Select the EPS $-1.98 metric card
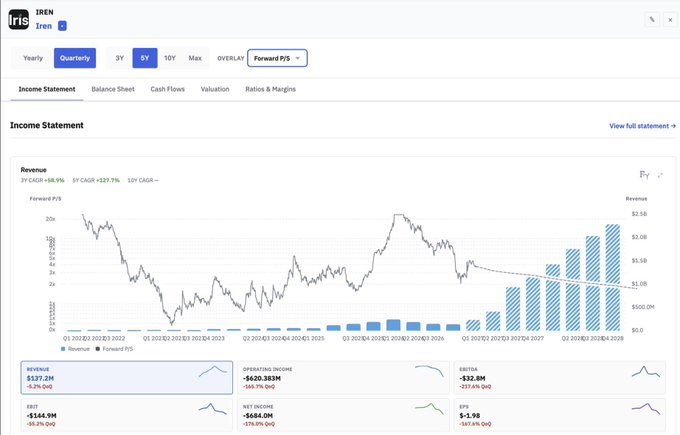The image size is (680, 435). (x=559, y=415)
